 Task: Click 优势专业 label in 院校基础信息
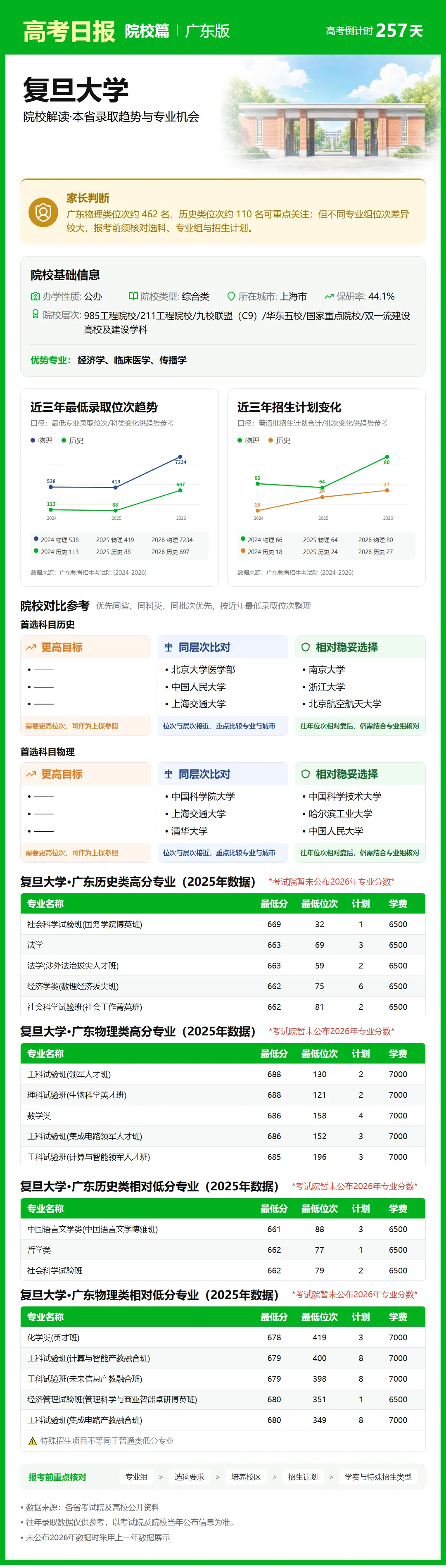coord(50,360)
